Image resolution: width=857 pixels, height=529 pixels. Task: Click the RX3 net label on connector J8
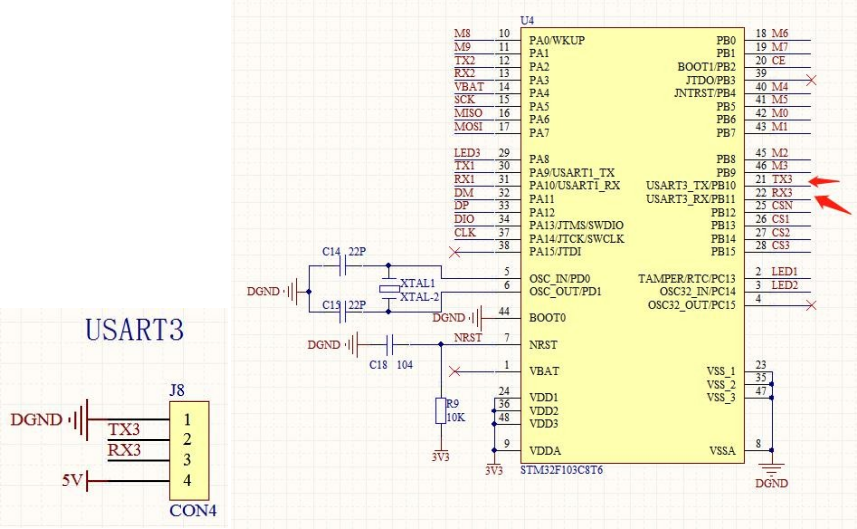click(124, 450)
